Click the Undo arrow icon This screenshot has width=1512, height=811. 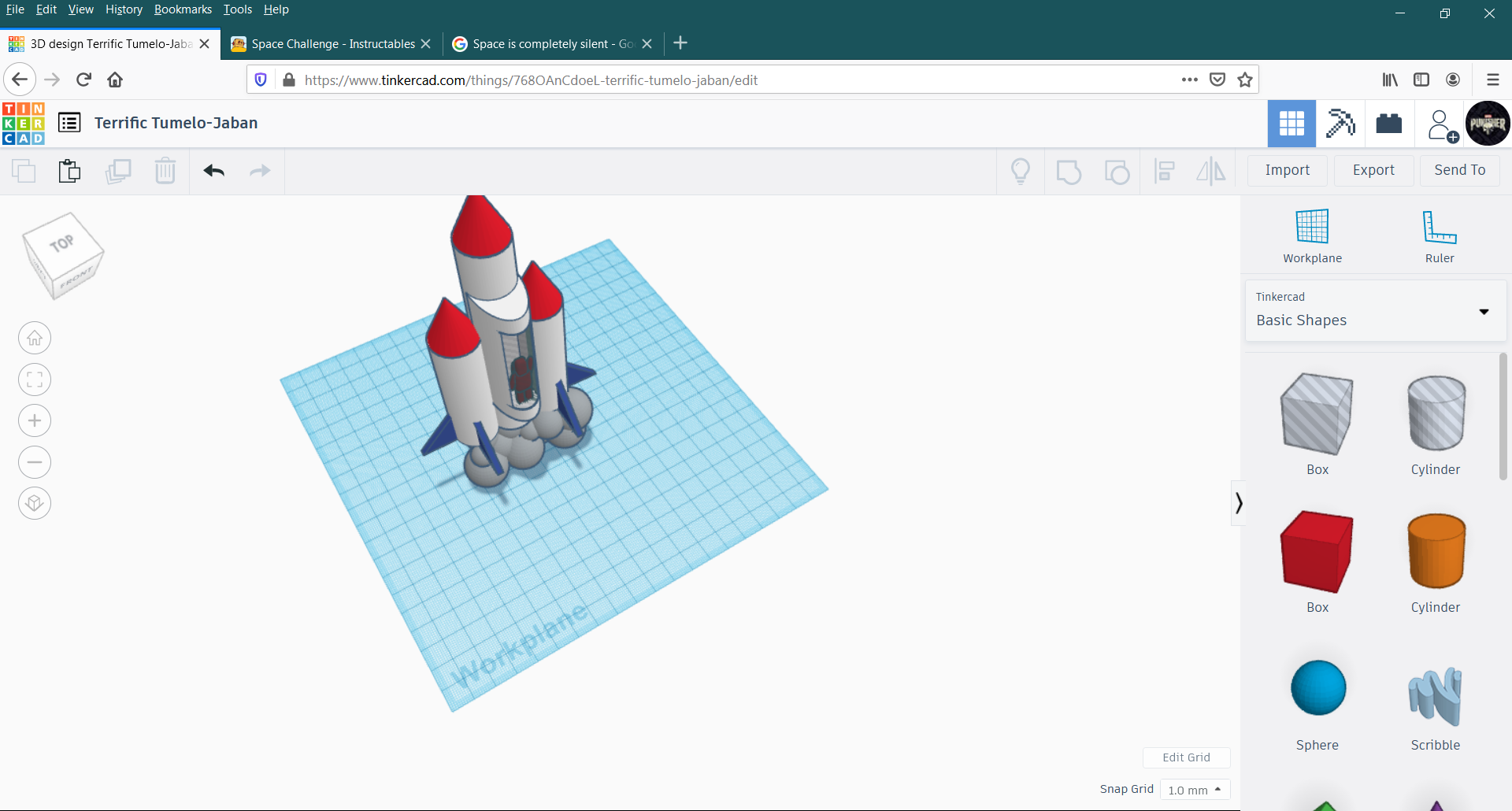point(213,171)
